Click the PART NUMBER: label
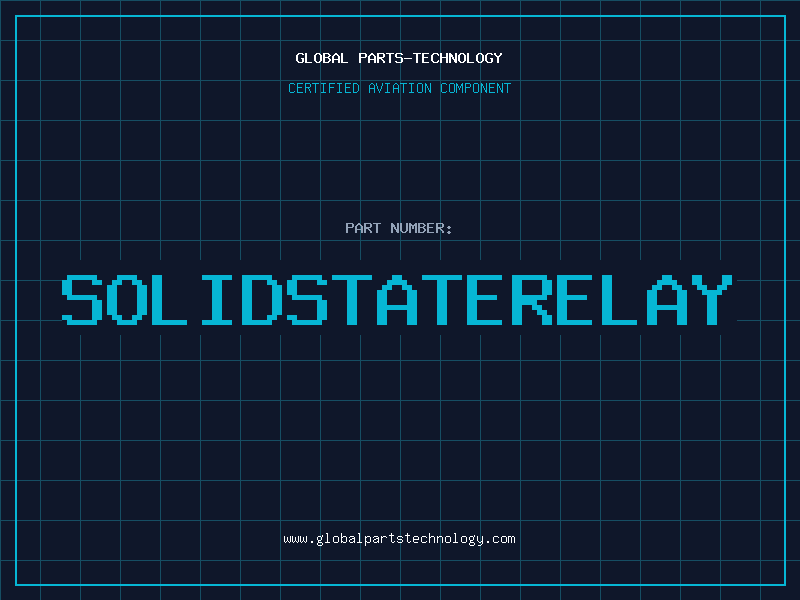 [399, 228]
